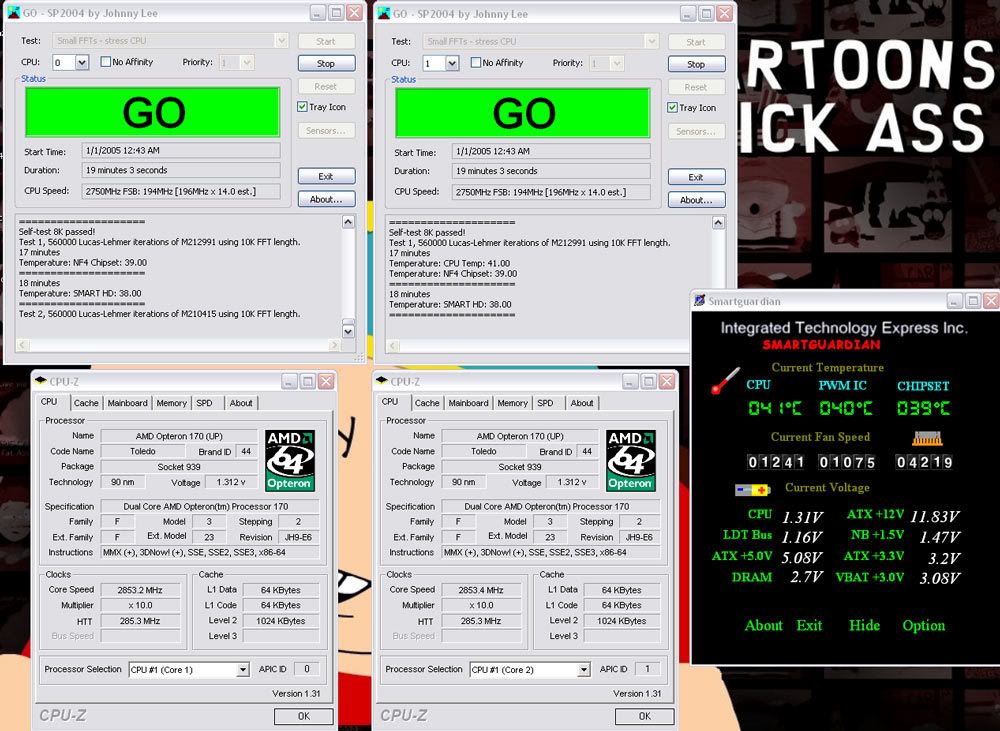Viewport: 1000px width, 731px height.
Task: Open Option link in Smartguardian
Action: [x=923, y=626]
